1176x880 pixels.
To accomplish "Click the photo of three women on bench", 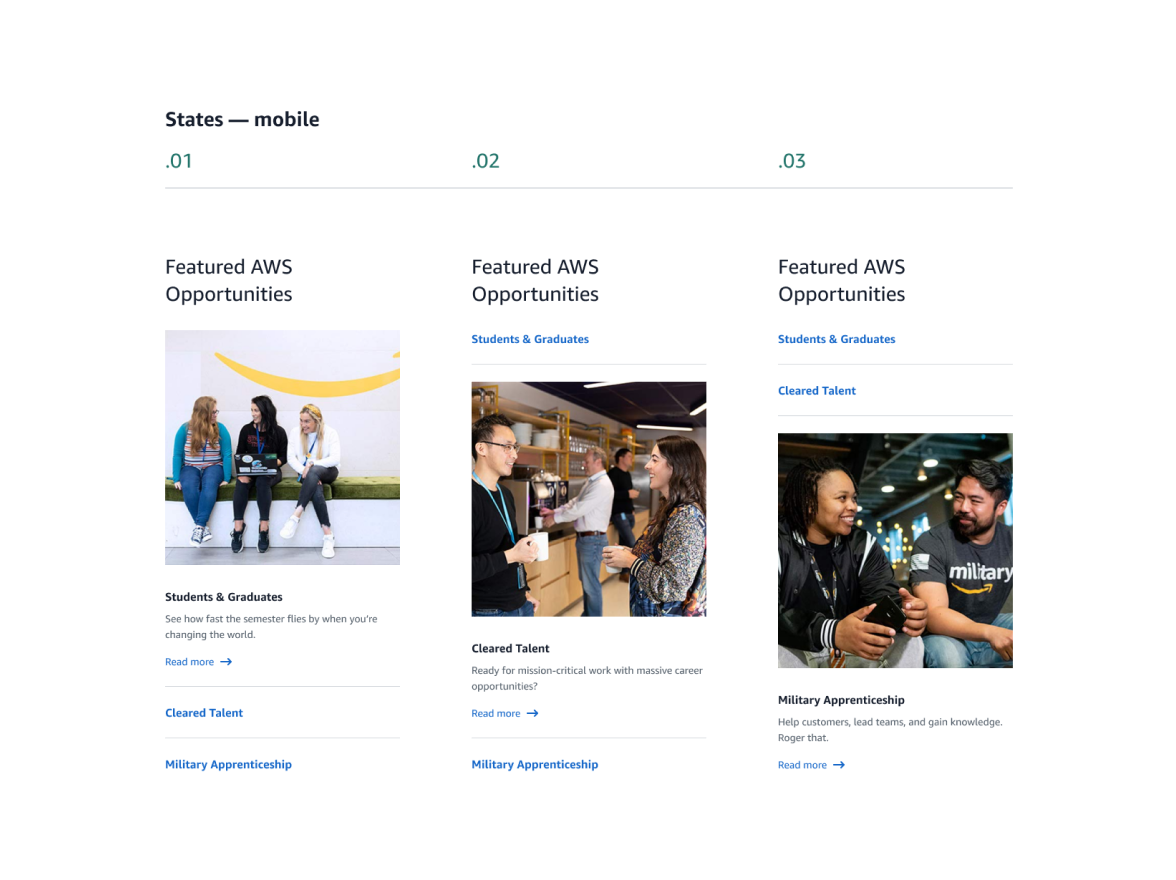I will coord(282,447).
